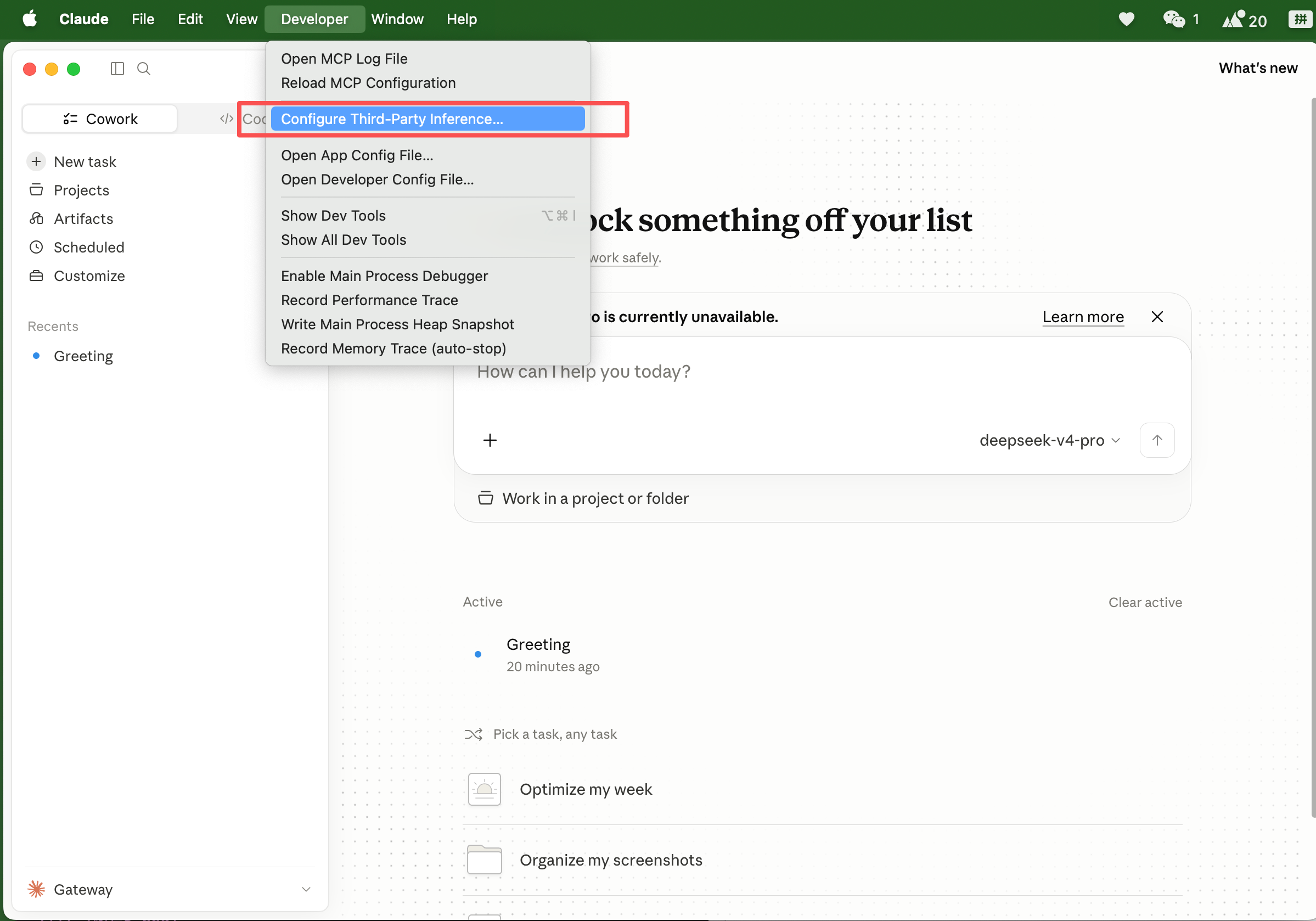Select Record Performance Trace
The height and width of the screenshot is (921, 1316).
(428, 300)
